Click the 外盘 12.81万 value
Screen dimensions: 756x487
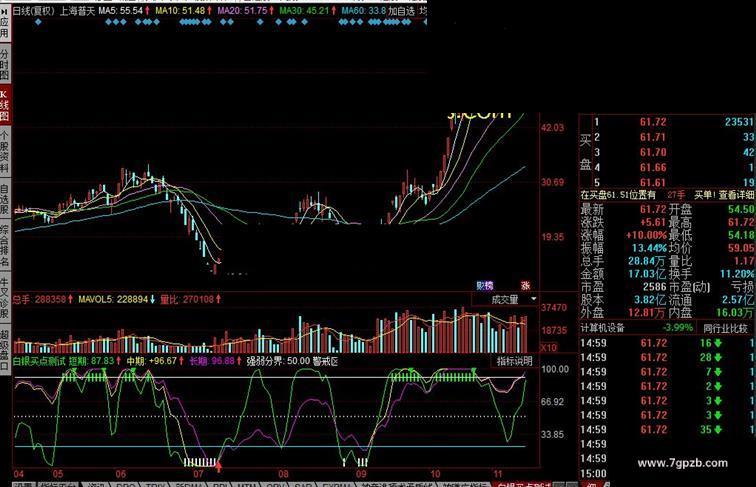click(647, 313)
